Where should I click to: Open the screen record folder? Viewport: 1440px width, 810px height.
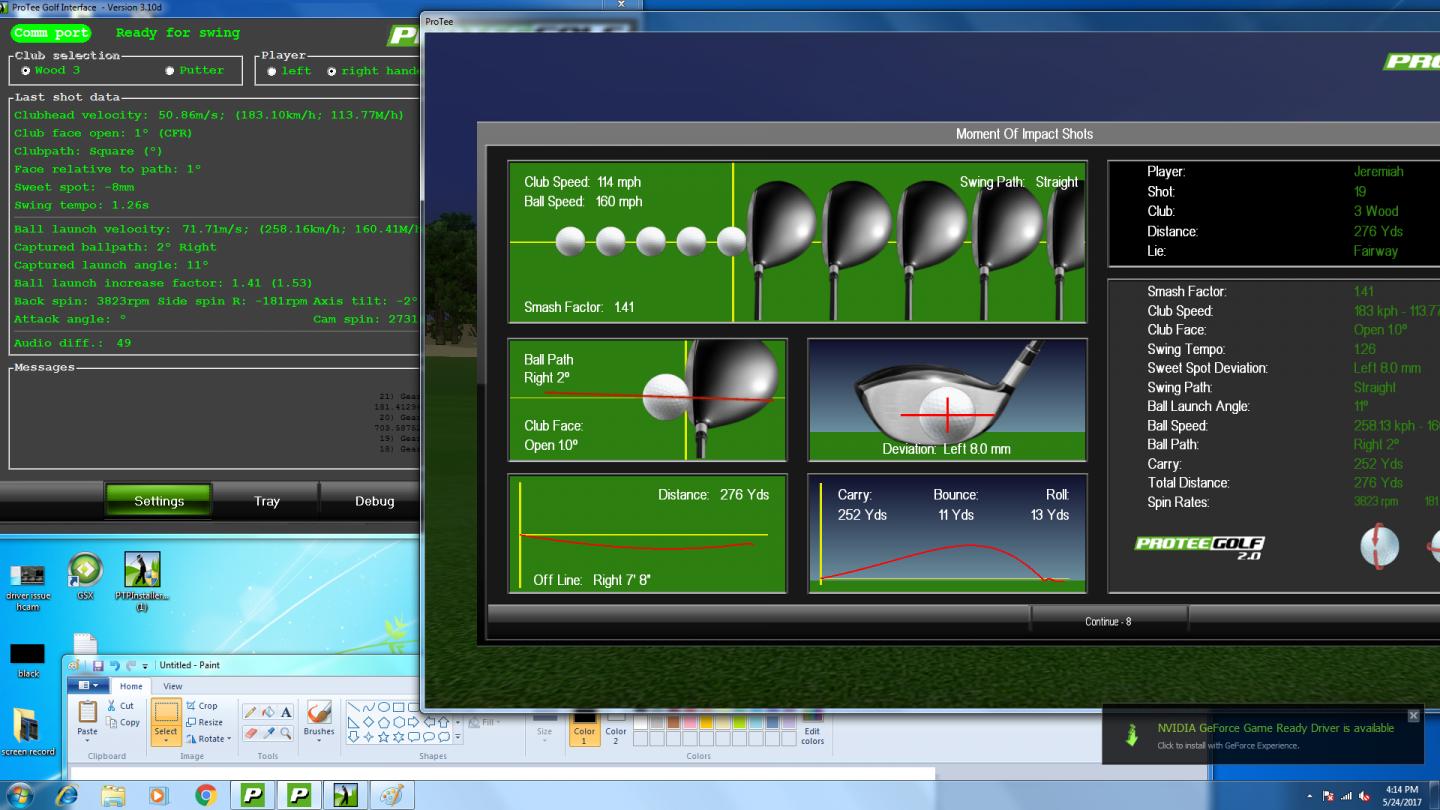click(x=27, y=731)
